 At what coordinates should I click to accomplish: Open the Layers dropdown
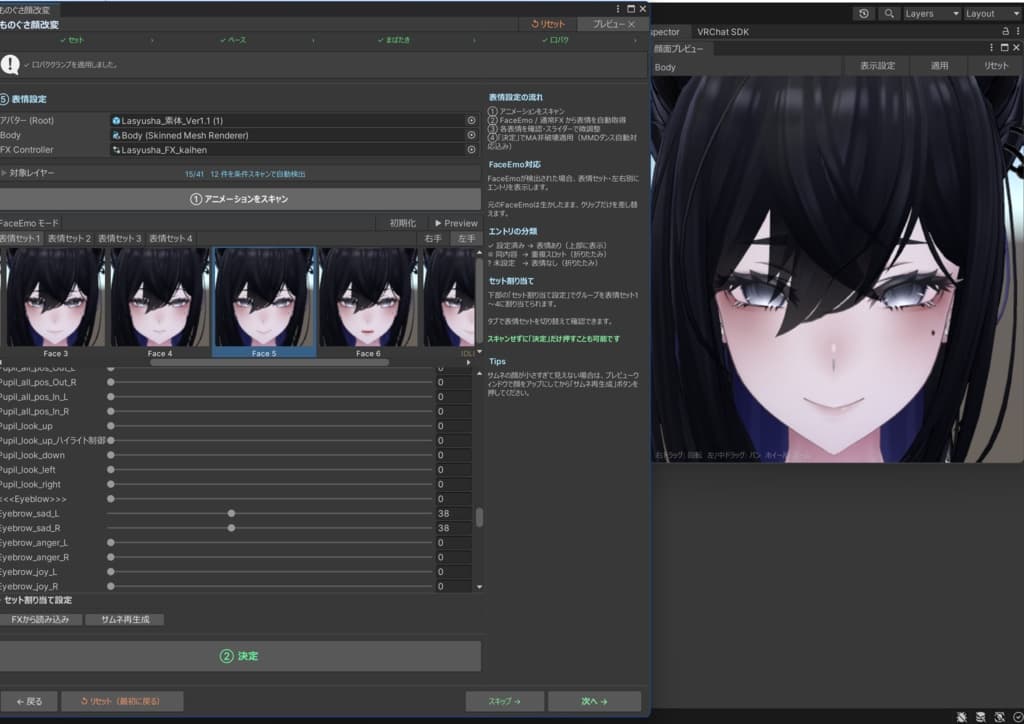coord(931,13)
